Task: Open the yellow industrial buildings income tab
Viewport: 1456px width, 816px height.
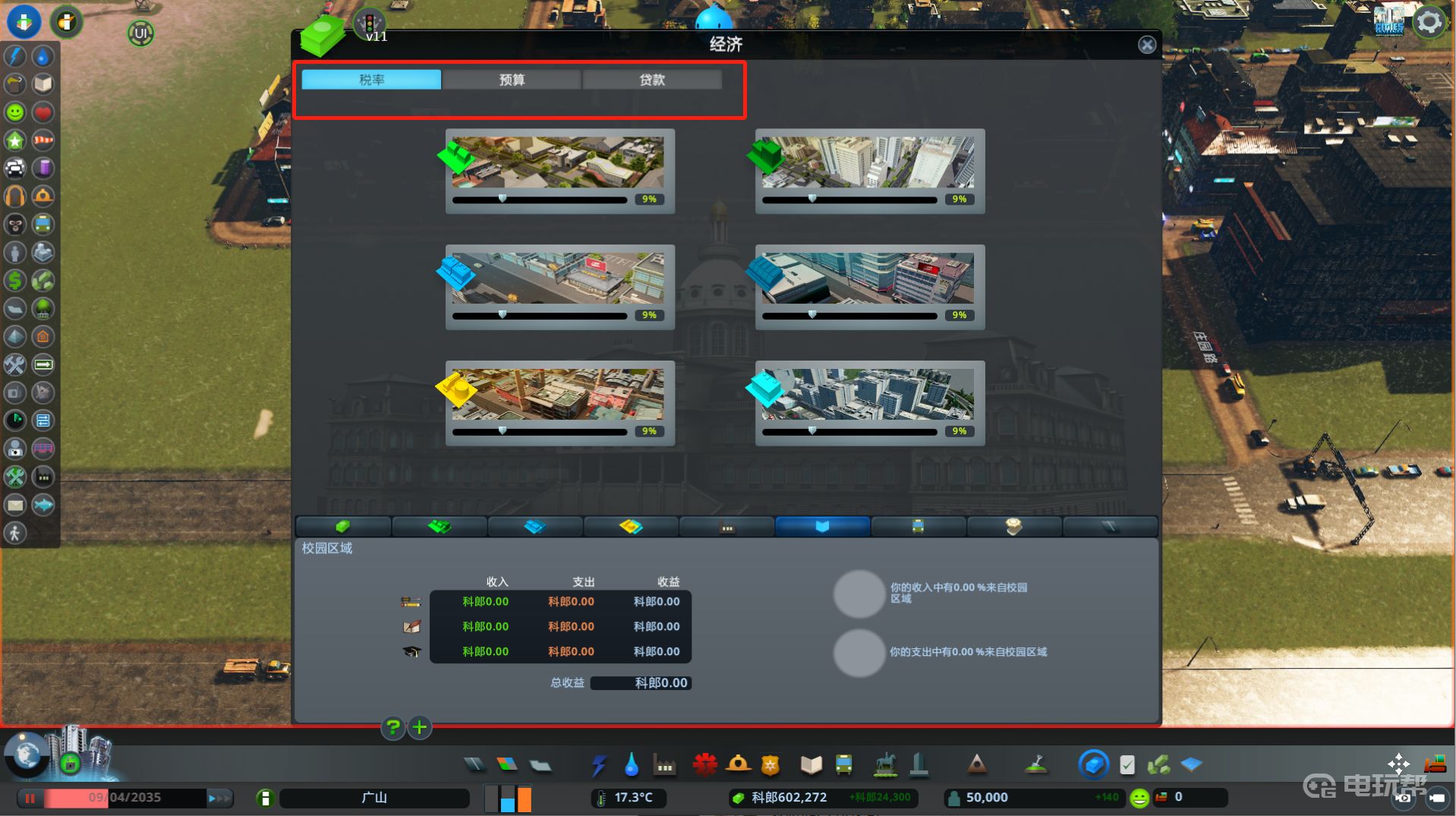Action: (631, 526)
